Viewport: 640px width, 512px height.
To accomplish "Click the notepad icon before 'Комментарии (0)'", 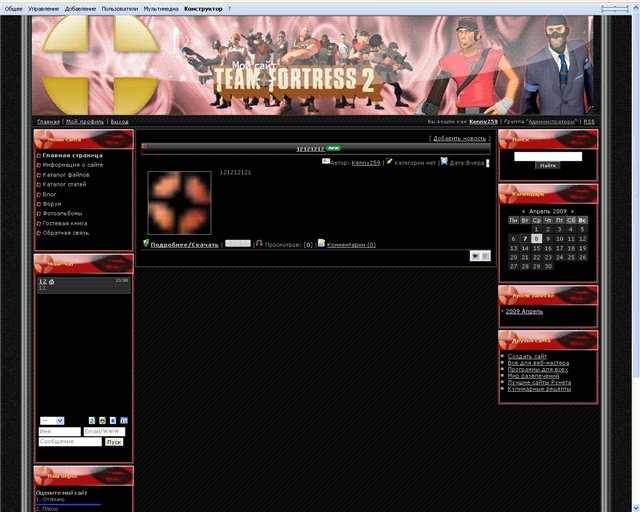I will point(321,243).
